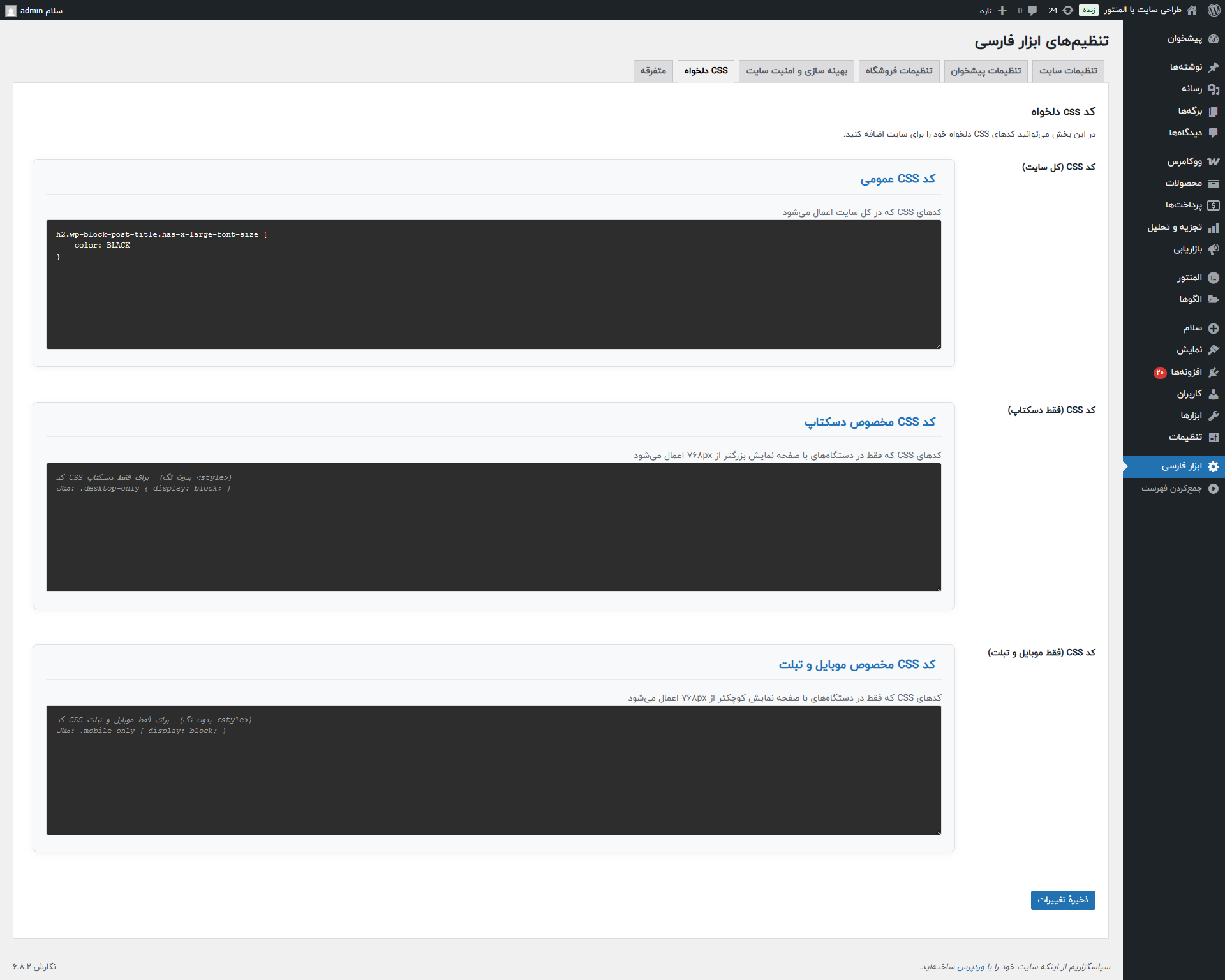Viewport: 1225px width, 980px height.
Task: Follow the WordPress link in footer
Action: [970, 967]
